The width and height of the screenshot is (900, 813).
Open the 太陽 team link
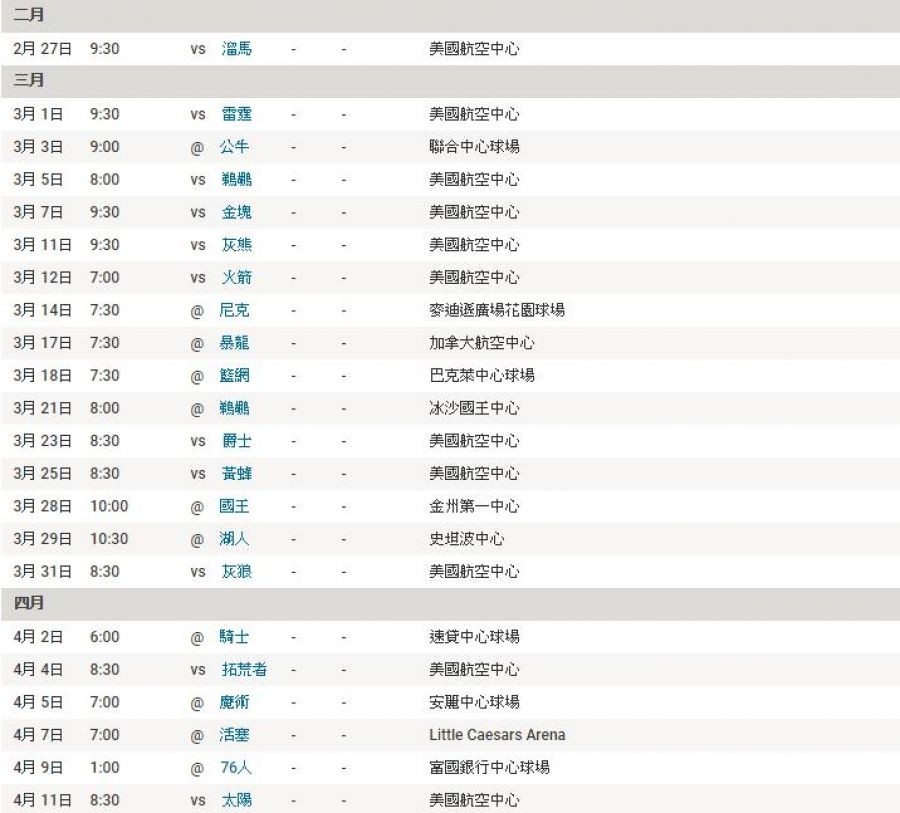point(236,801)
